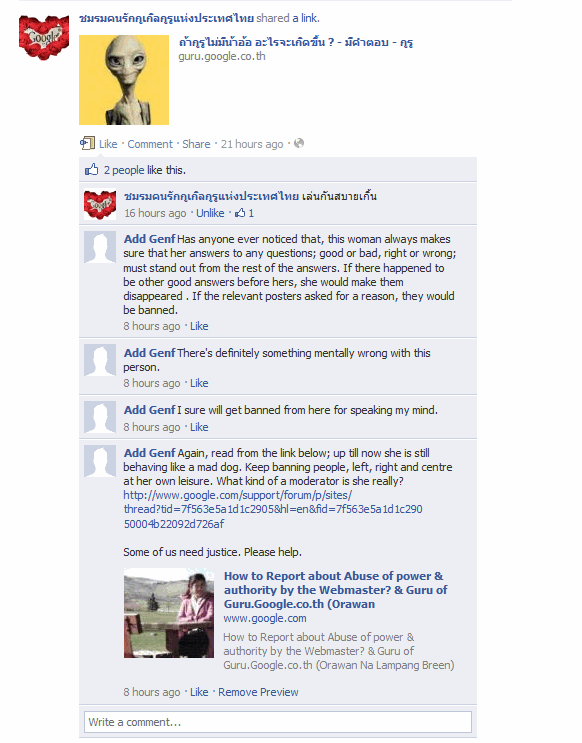Click the thumbs-up icon next to 2 people
Screen dimensions: 582x743
[x=91, y=170]
